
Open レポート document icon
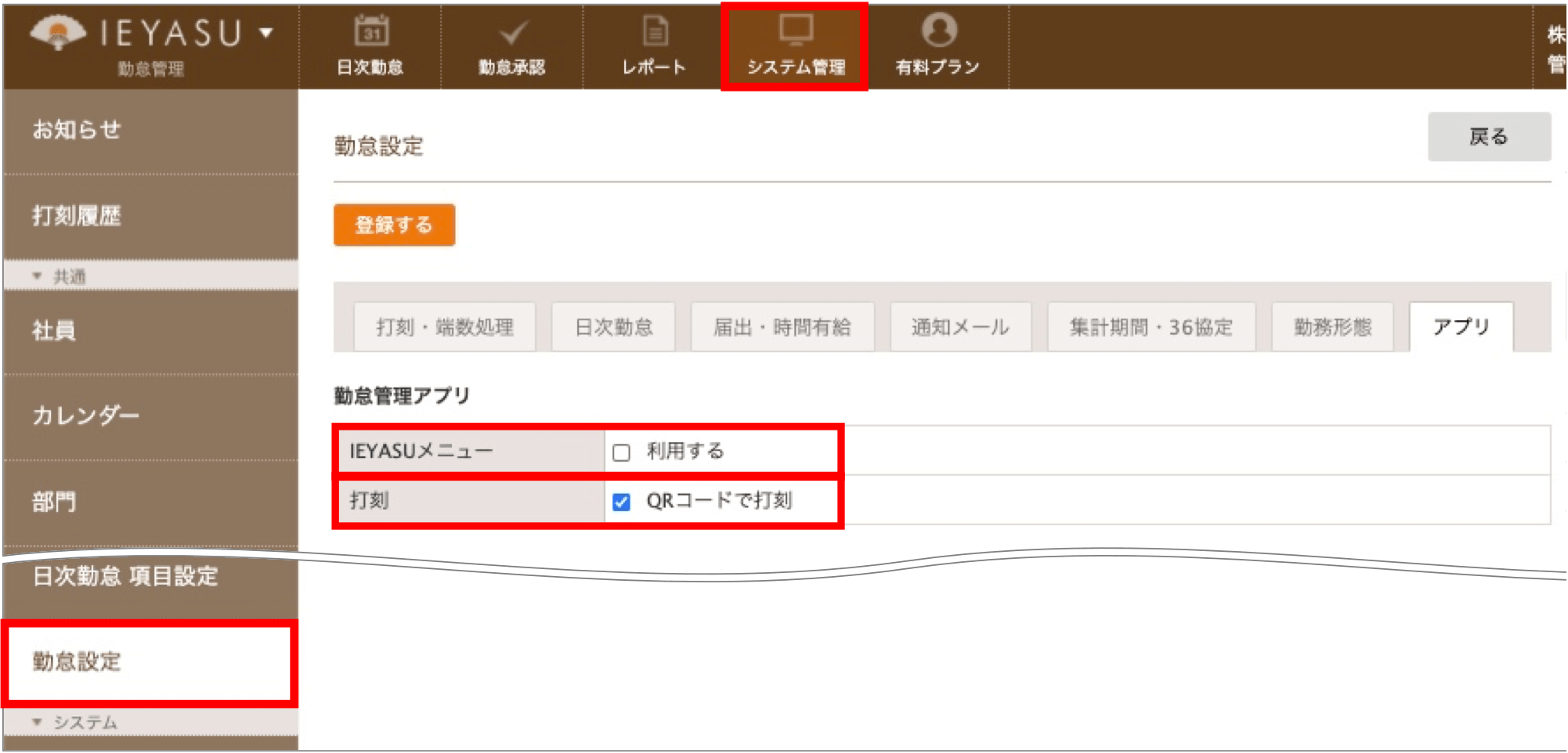[x=655, y=31]
